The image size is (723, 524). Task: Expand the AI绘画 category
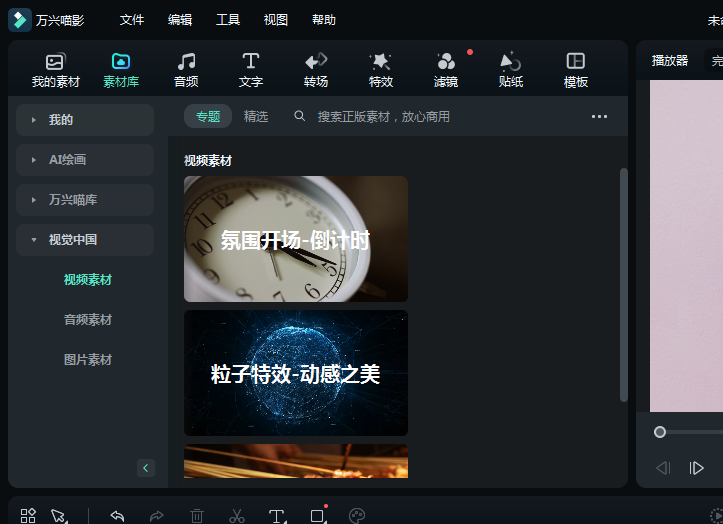click(x=85, y=160)
